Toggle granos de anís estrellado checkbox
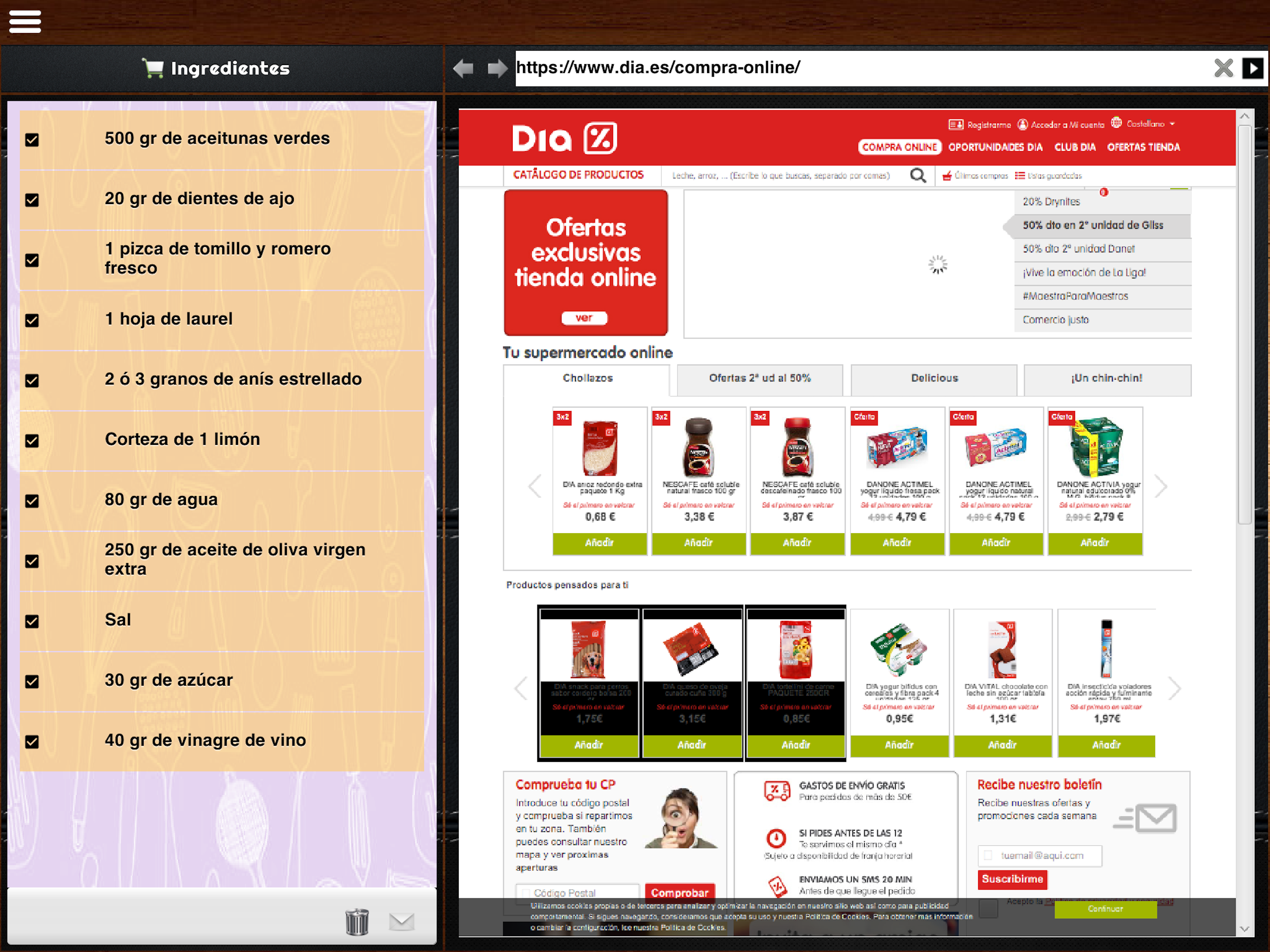 32,380
